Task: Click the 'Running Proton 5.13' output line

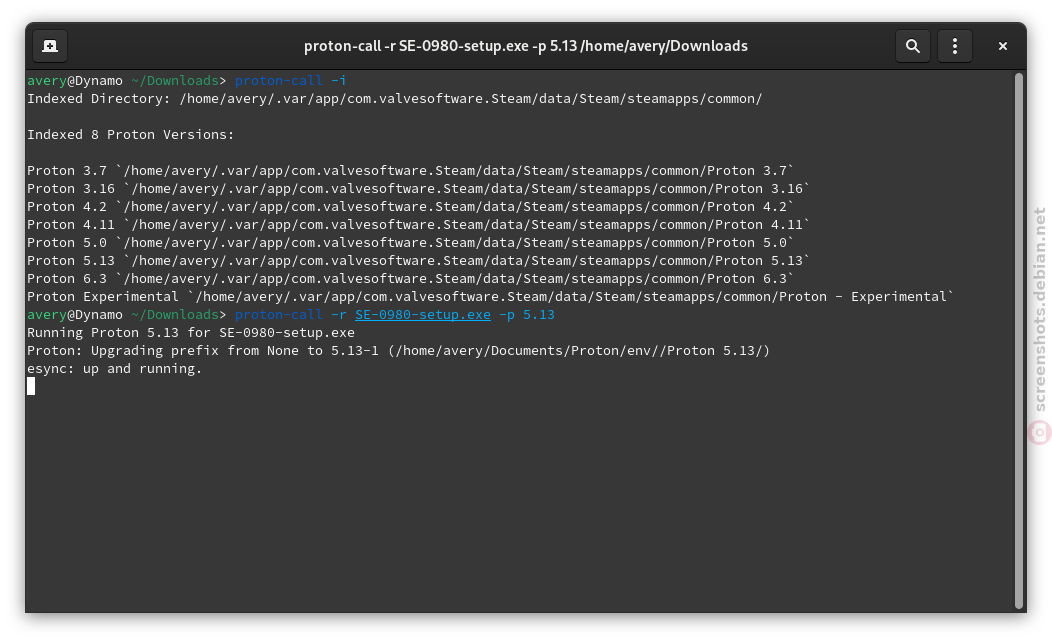Action: [191, 333]
